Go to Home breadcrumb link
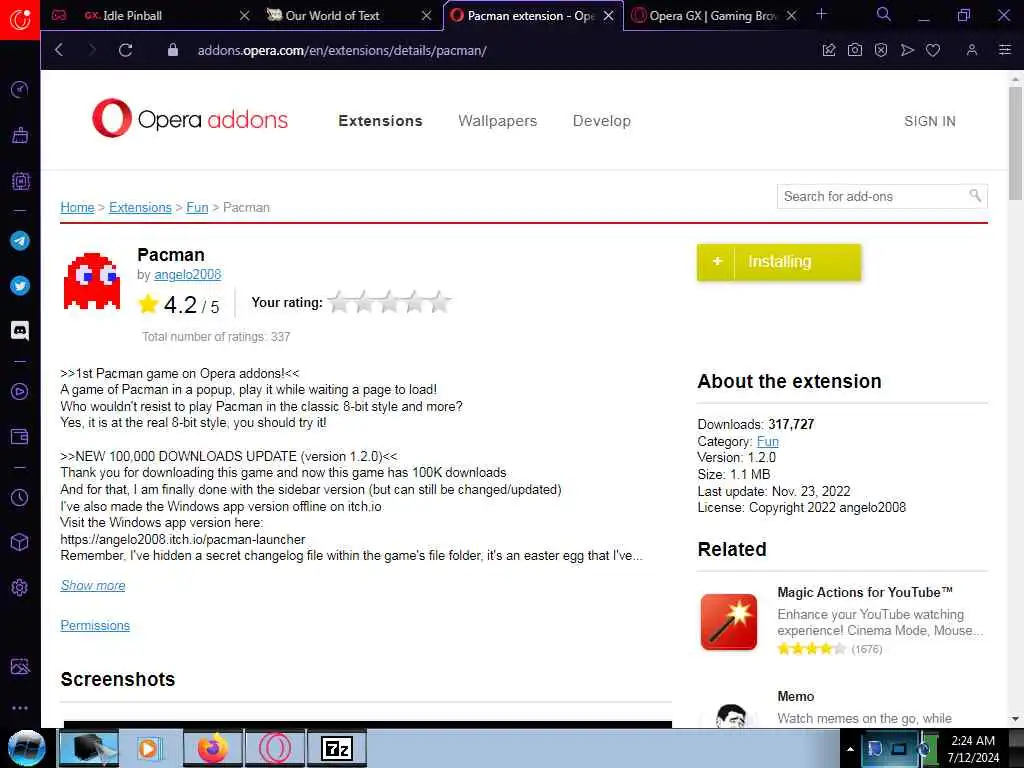Image resolution: width=1024 pixels, height=768 pixels. 77,208
